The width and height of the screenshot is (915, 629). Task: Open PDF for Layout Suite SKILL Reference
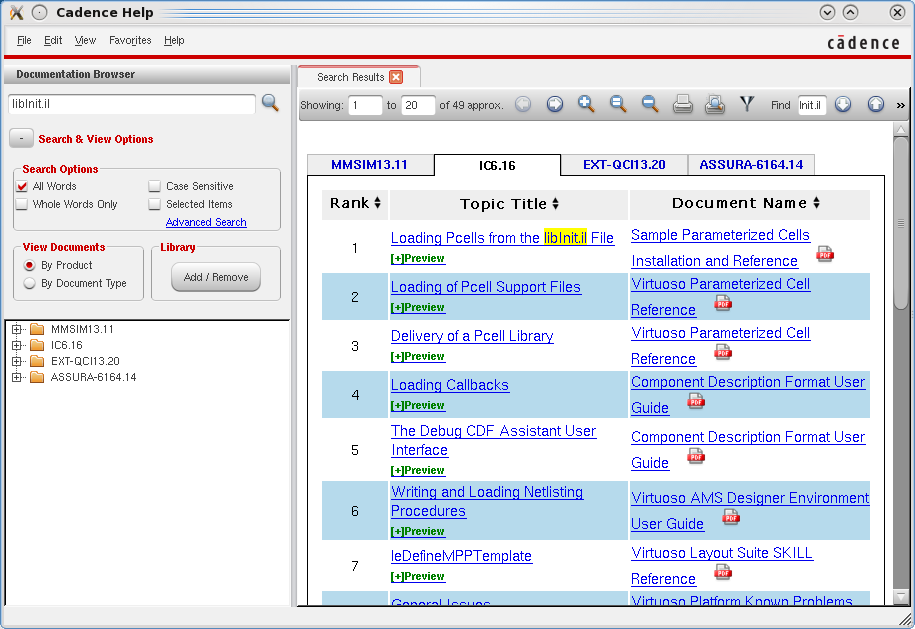click(x=722, y=572)
